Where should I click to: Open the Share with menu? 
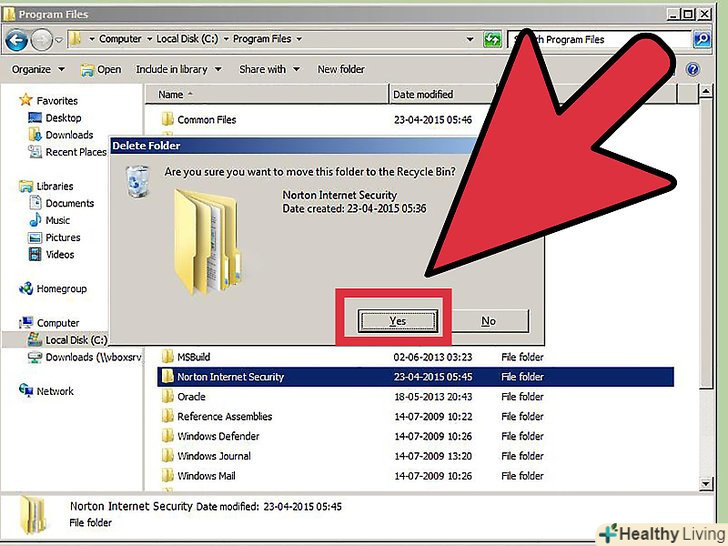[269, 70]
